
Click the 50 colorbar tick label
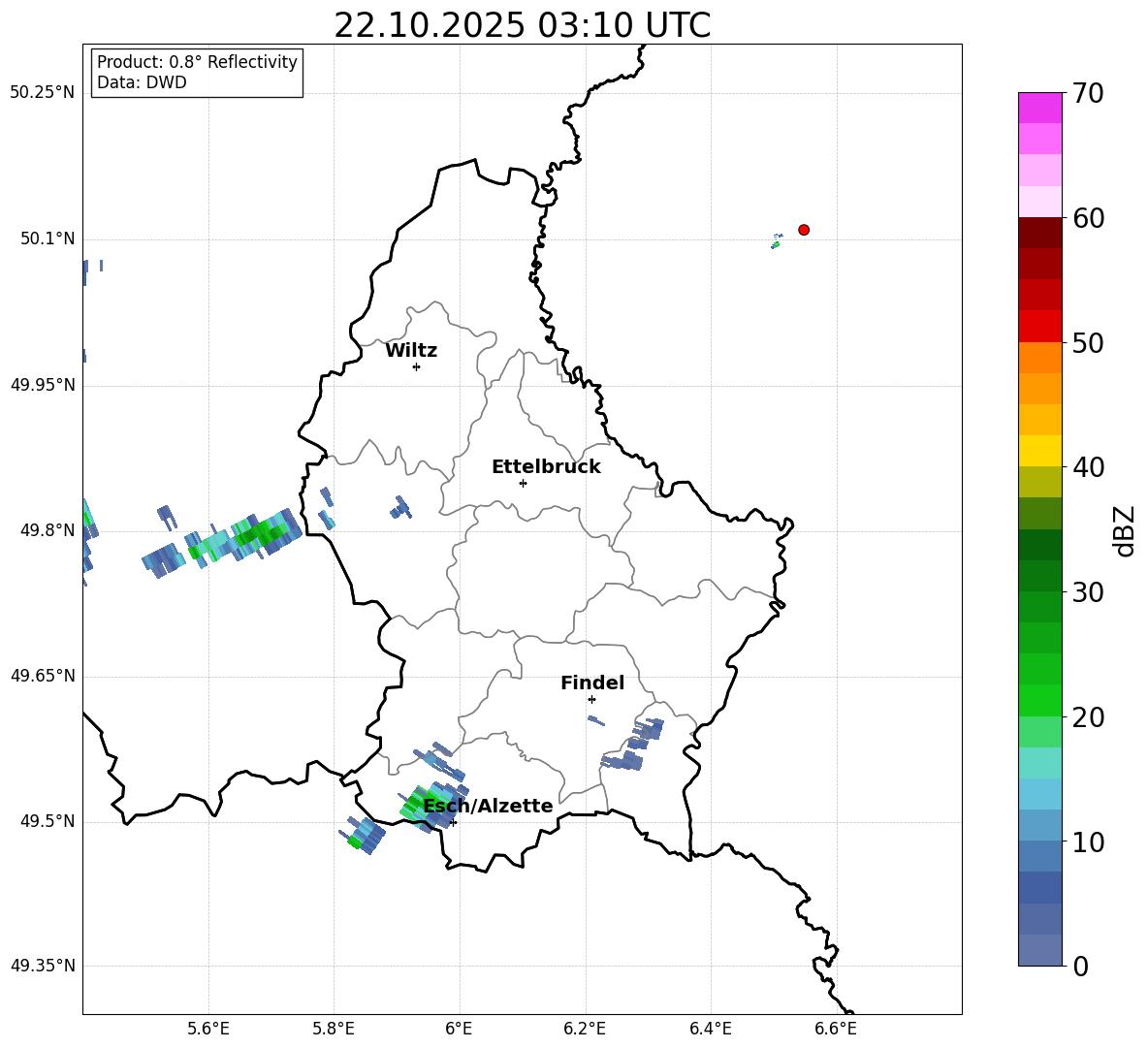1088,343
